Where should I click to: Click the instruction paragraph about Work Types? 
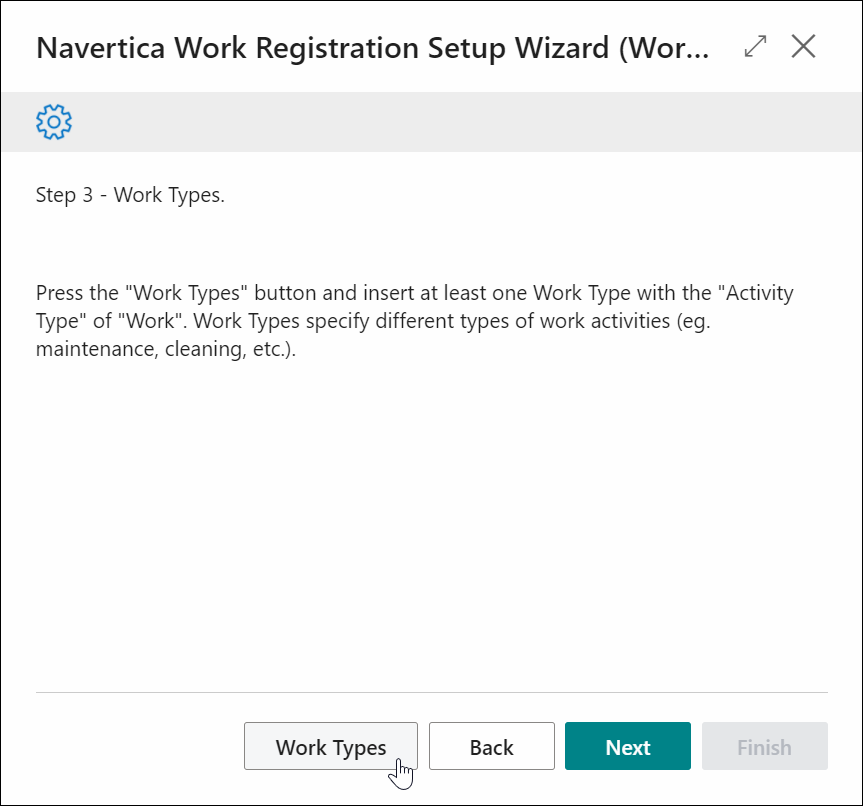point(414,321)
